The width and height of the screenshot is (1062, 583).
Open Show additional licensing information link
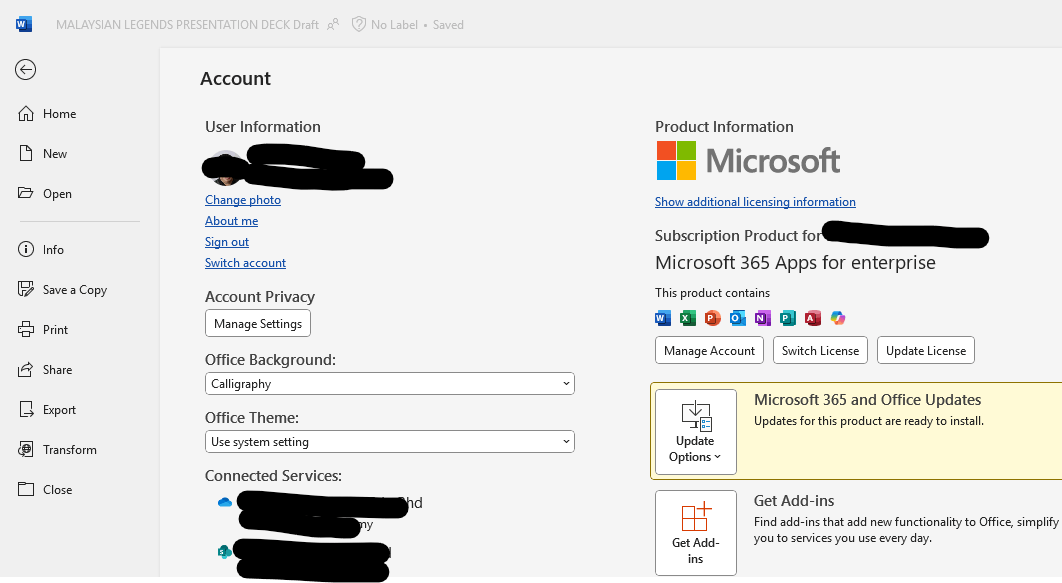pyautogui.click(x=755, y=201)
